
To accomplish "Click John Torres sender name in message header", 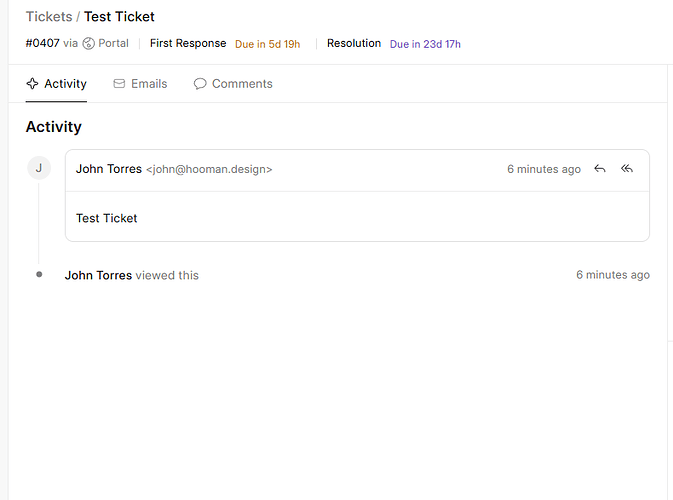I will click(109, 169).
